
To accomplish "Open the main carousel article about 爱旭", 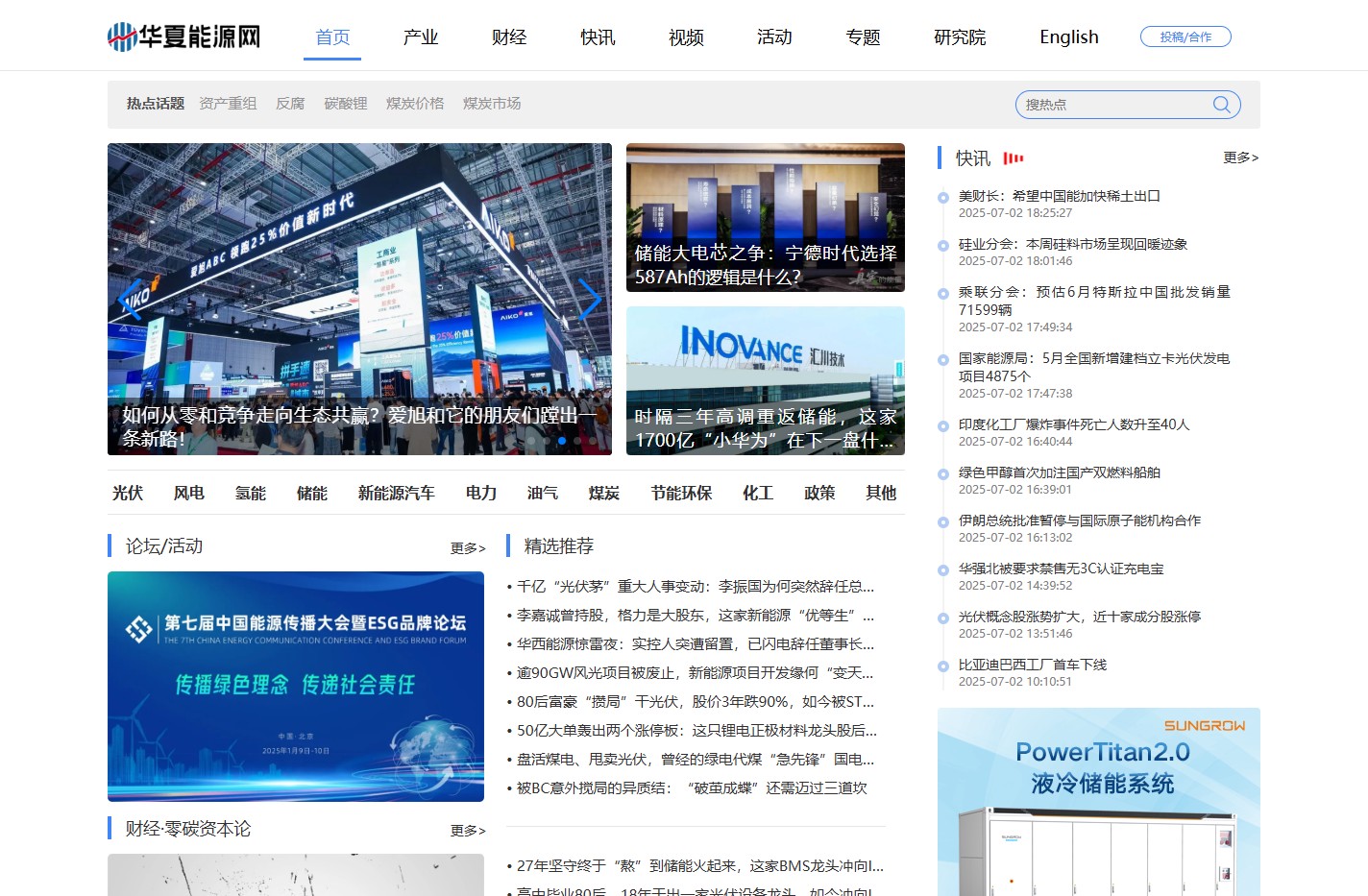I will [x=359, y=299].
